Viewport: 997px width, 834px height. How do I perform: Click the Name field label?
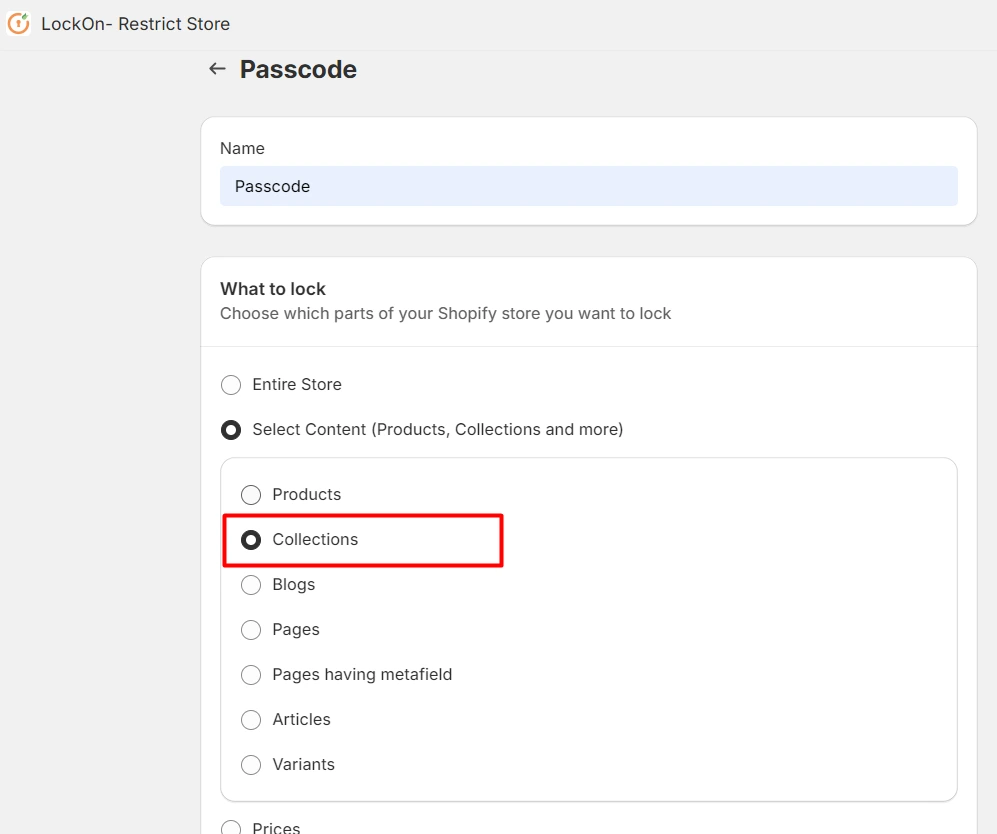(242, 148)
